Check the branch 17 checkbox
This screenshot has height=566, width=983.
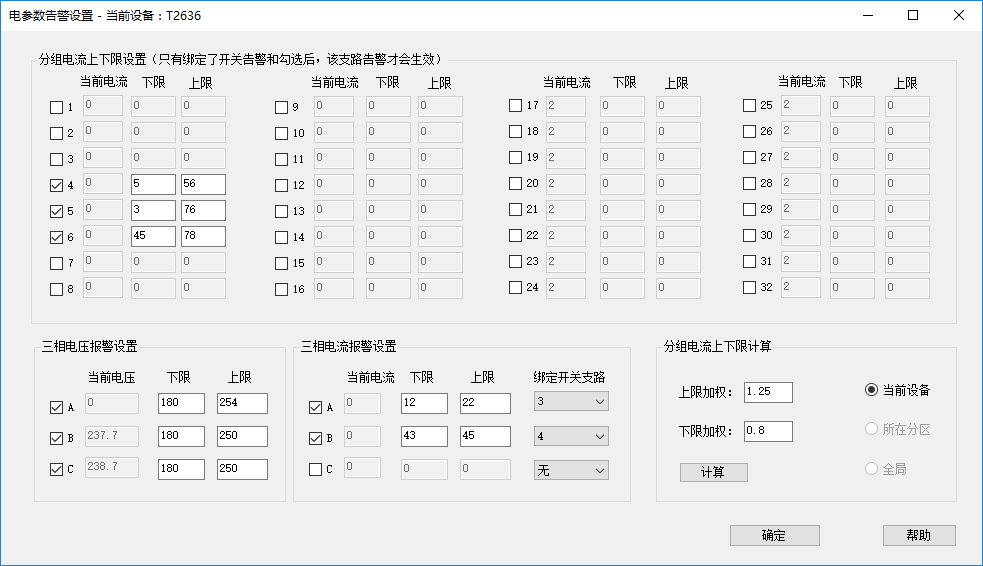[x=515, y=106]
